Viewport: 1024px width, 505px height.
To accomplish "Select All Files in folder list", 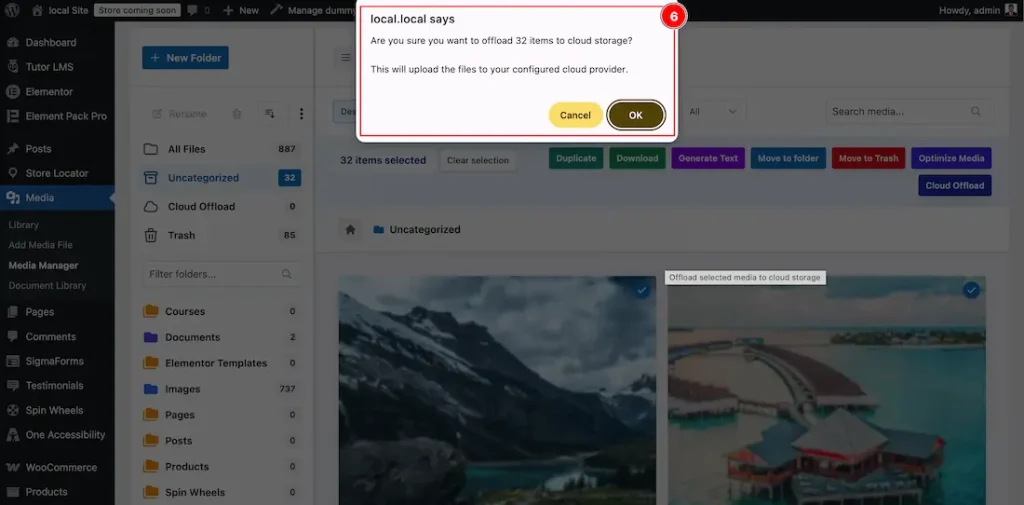I will coord(222,149).
